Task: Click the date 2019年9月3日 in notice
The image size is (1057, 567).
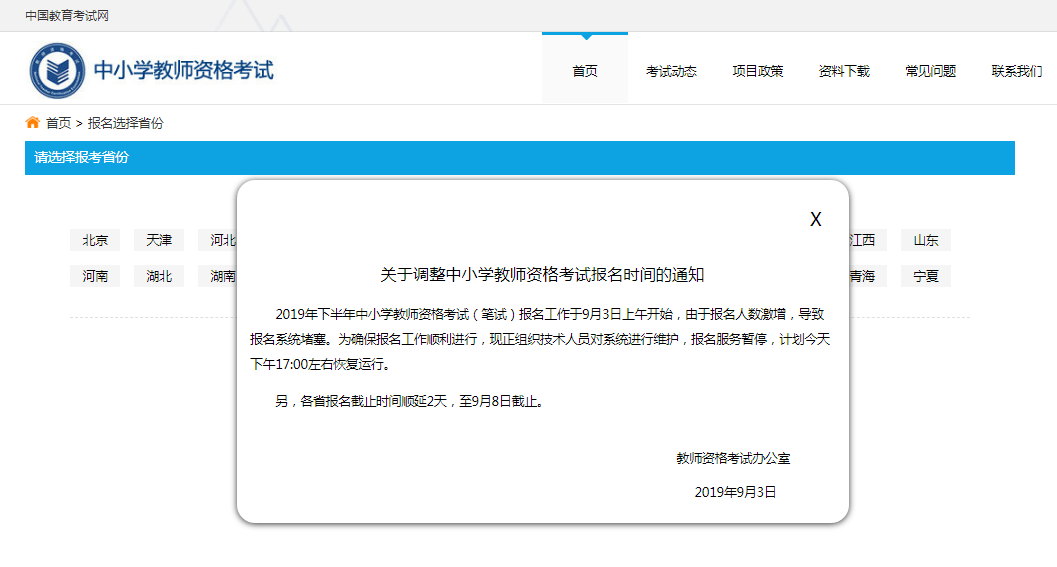Action: [735, 492]
